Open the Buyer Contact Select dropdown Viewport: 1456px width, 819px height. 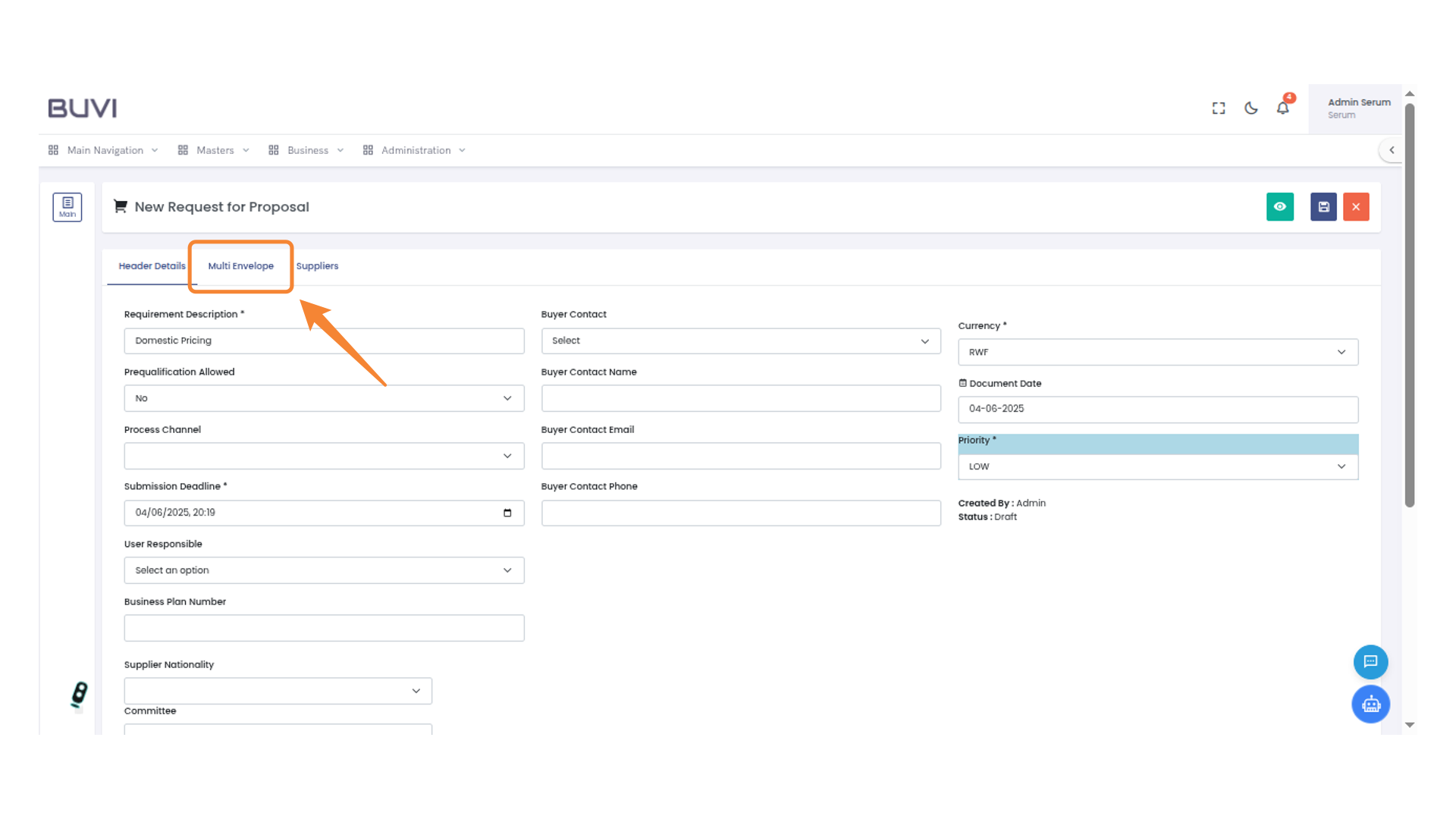pyautogui.click(x=741, y=340)
